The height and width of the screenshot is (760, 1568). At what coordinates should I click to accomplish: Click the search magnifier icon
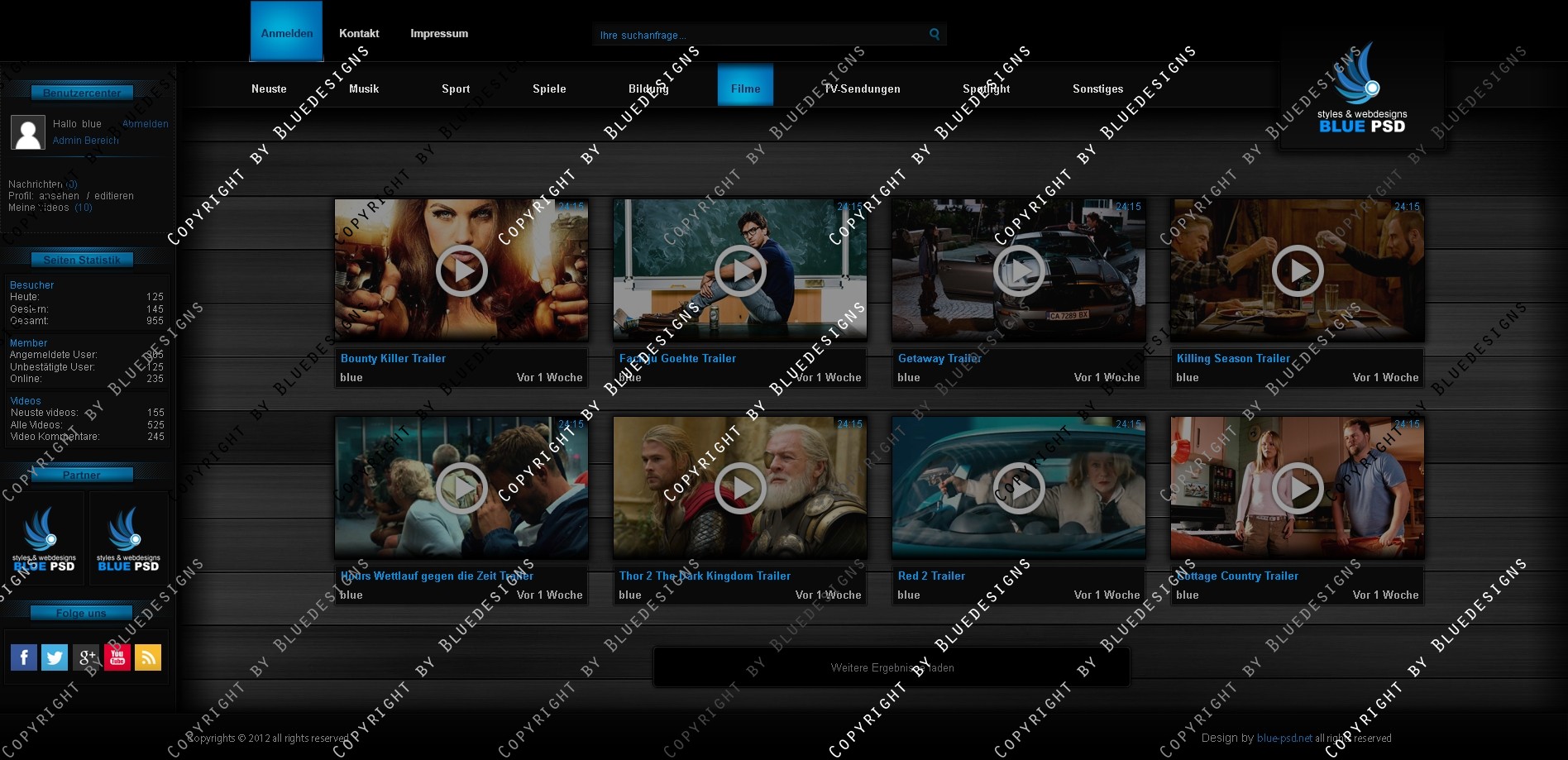935,34
